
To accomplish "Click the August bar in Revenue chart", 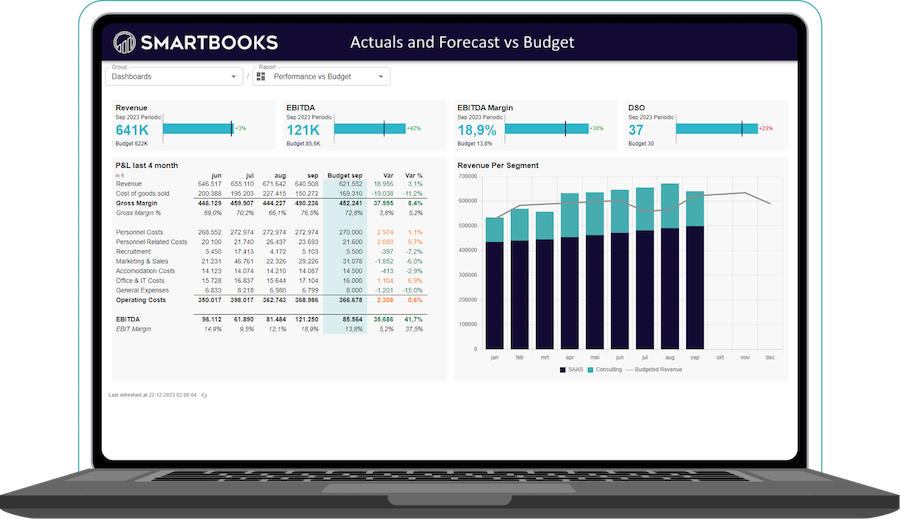I will (670, 270).
